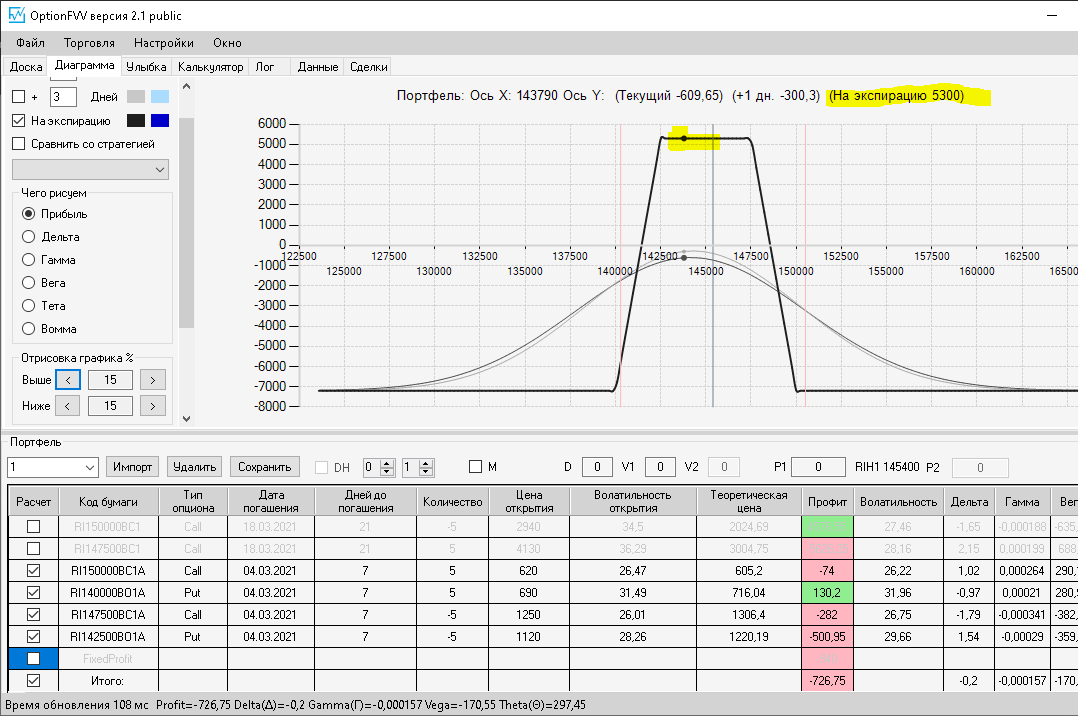Disable the На экспирацию checkbox
1078x716 pixels.
18,121
